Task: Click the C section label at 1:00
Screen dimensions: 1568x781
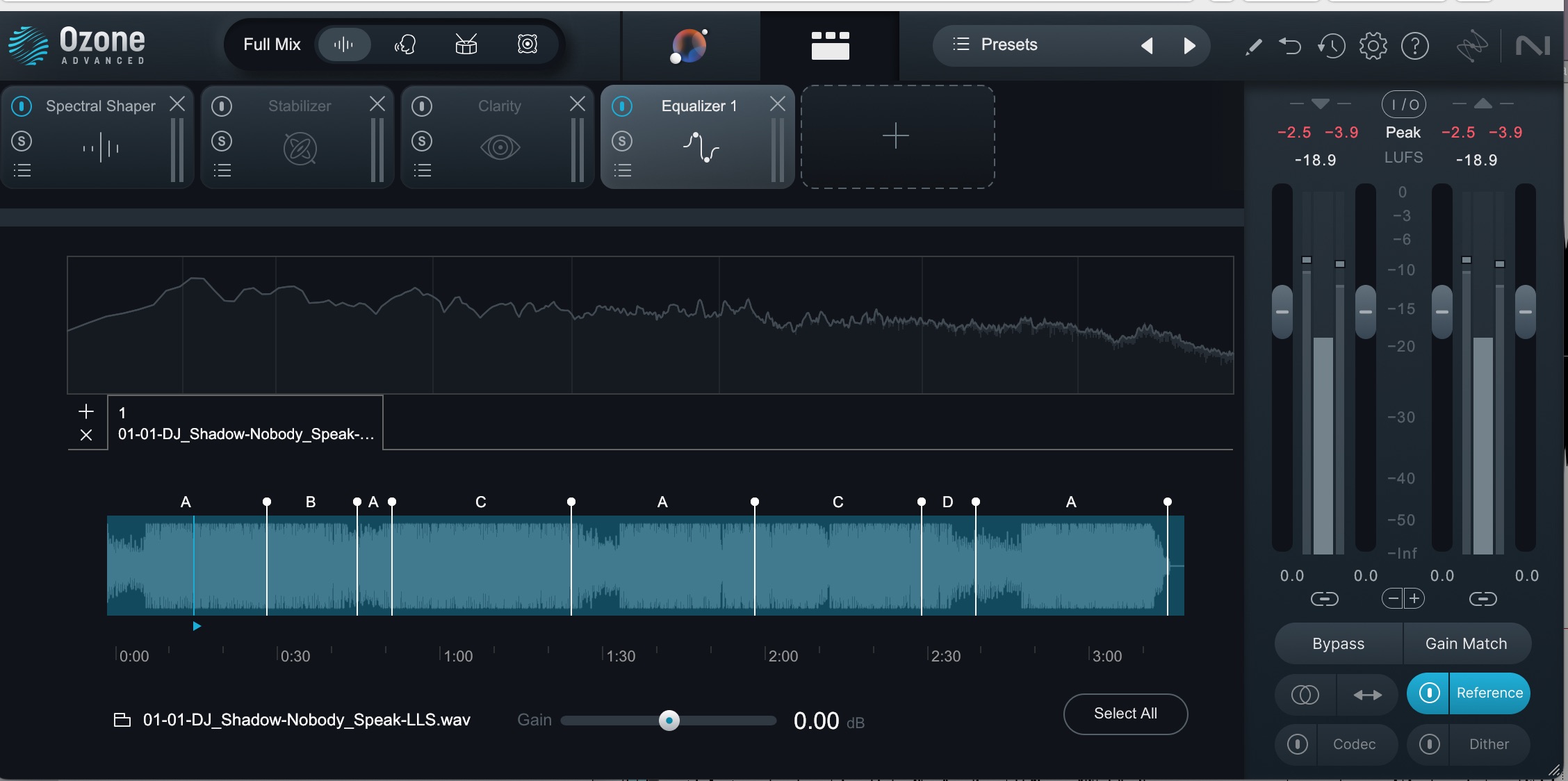Action: pos(481,502)
